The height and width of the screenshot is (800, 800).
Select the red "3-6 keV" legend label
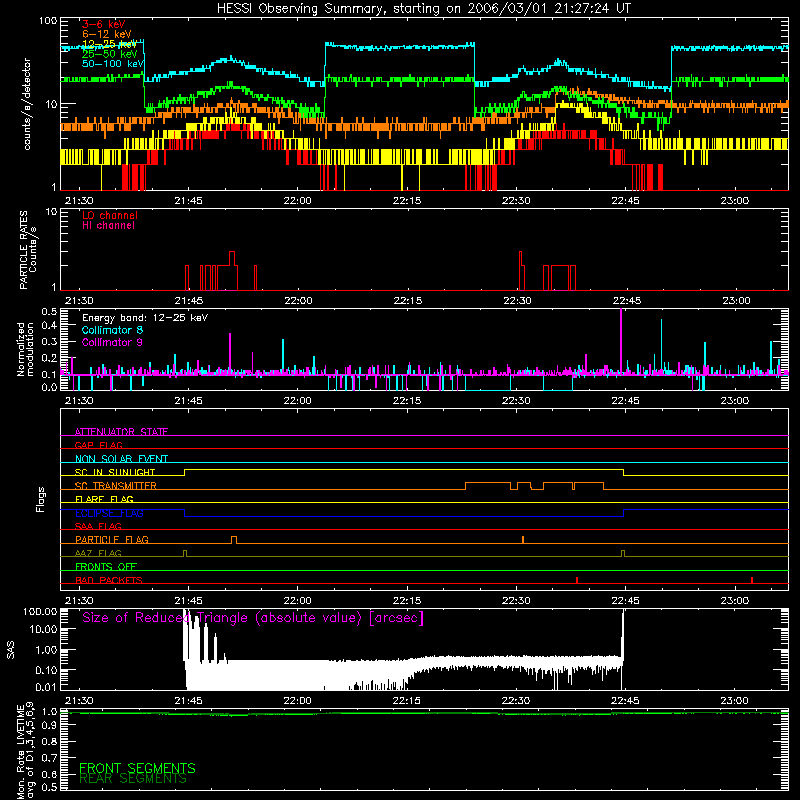point(104,24)
